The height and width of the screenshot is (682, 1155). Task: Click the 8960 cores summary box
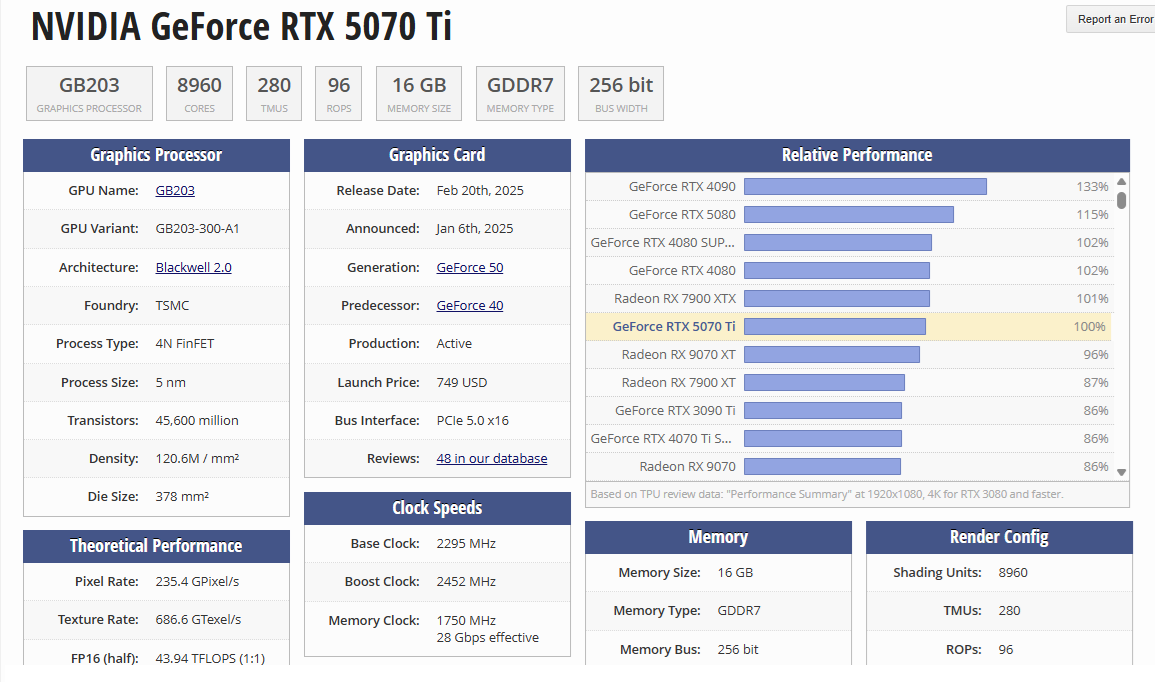[x=200, y=94]
